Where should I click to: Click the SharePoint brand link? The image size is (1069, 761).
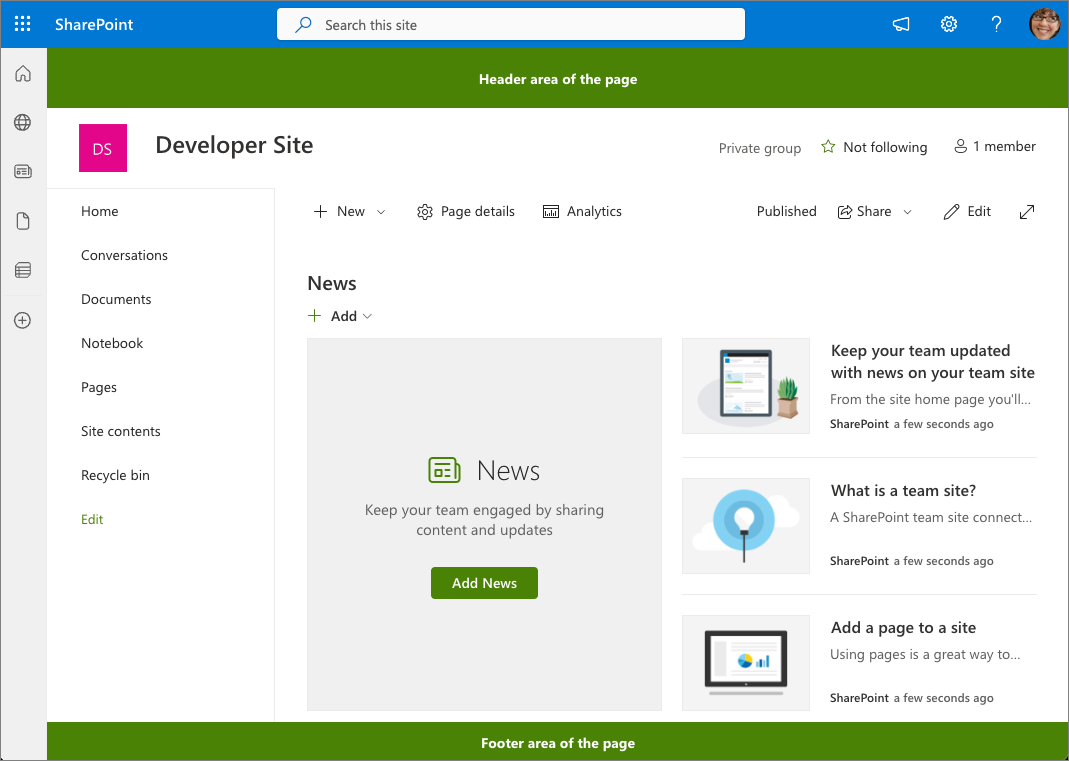click(x=94, y=25)
